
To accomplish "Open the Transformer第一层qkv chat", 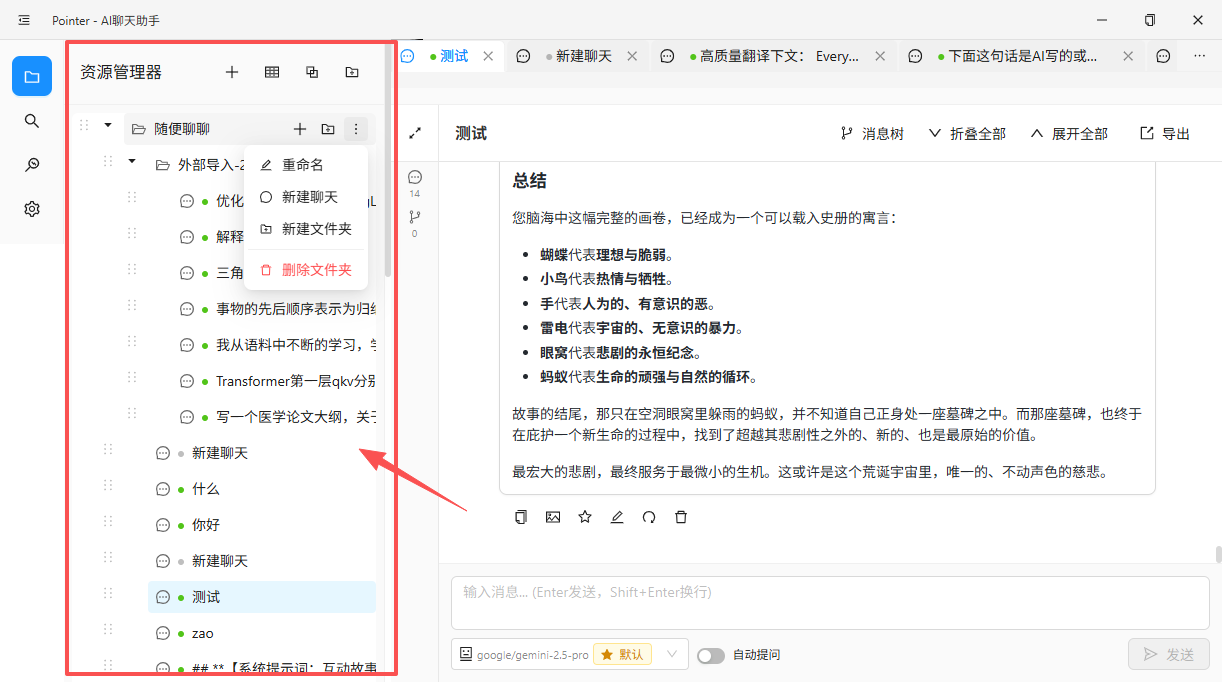I will point(274,381).
